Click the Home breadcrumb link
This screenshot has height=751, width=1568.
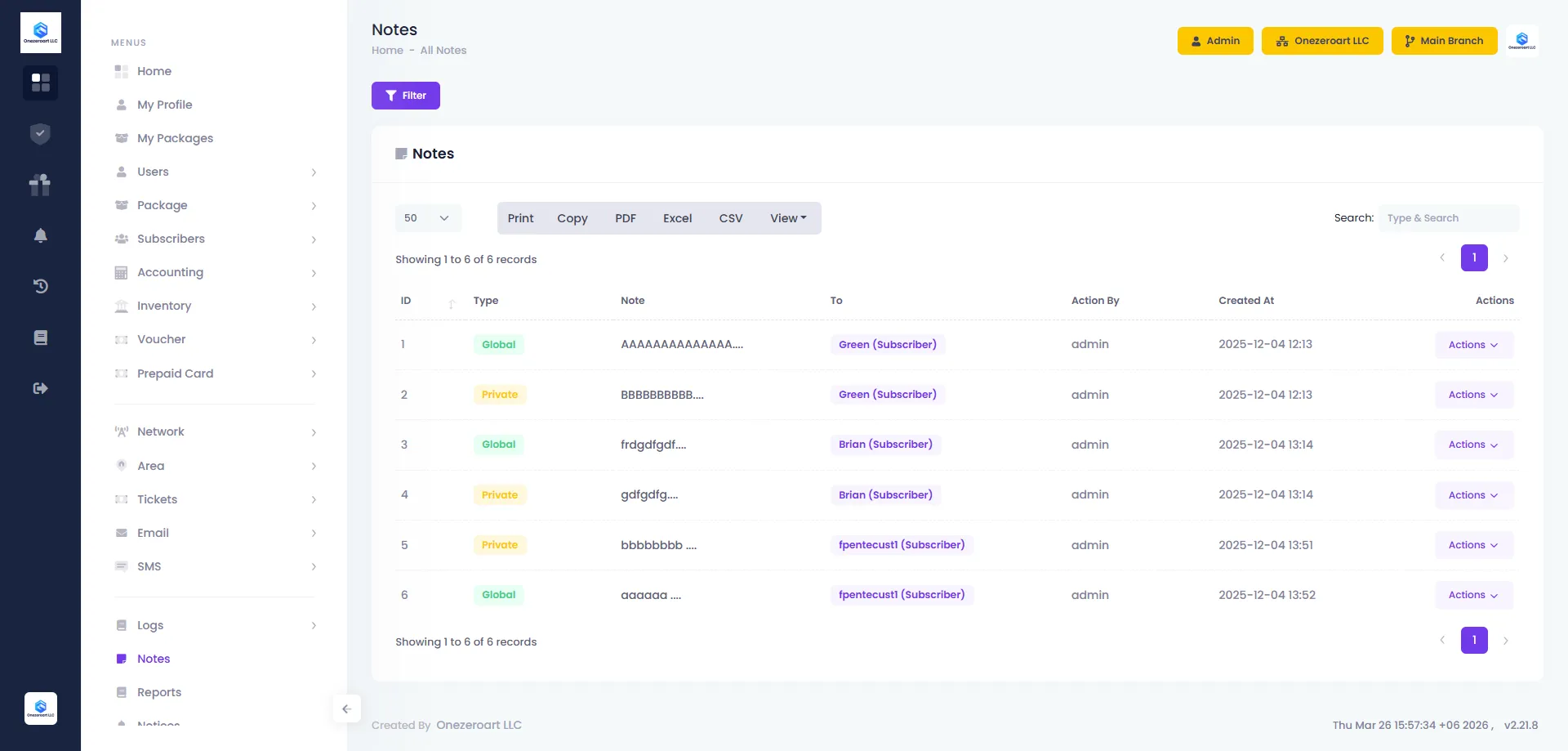click(387, 51)
